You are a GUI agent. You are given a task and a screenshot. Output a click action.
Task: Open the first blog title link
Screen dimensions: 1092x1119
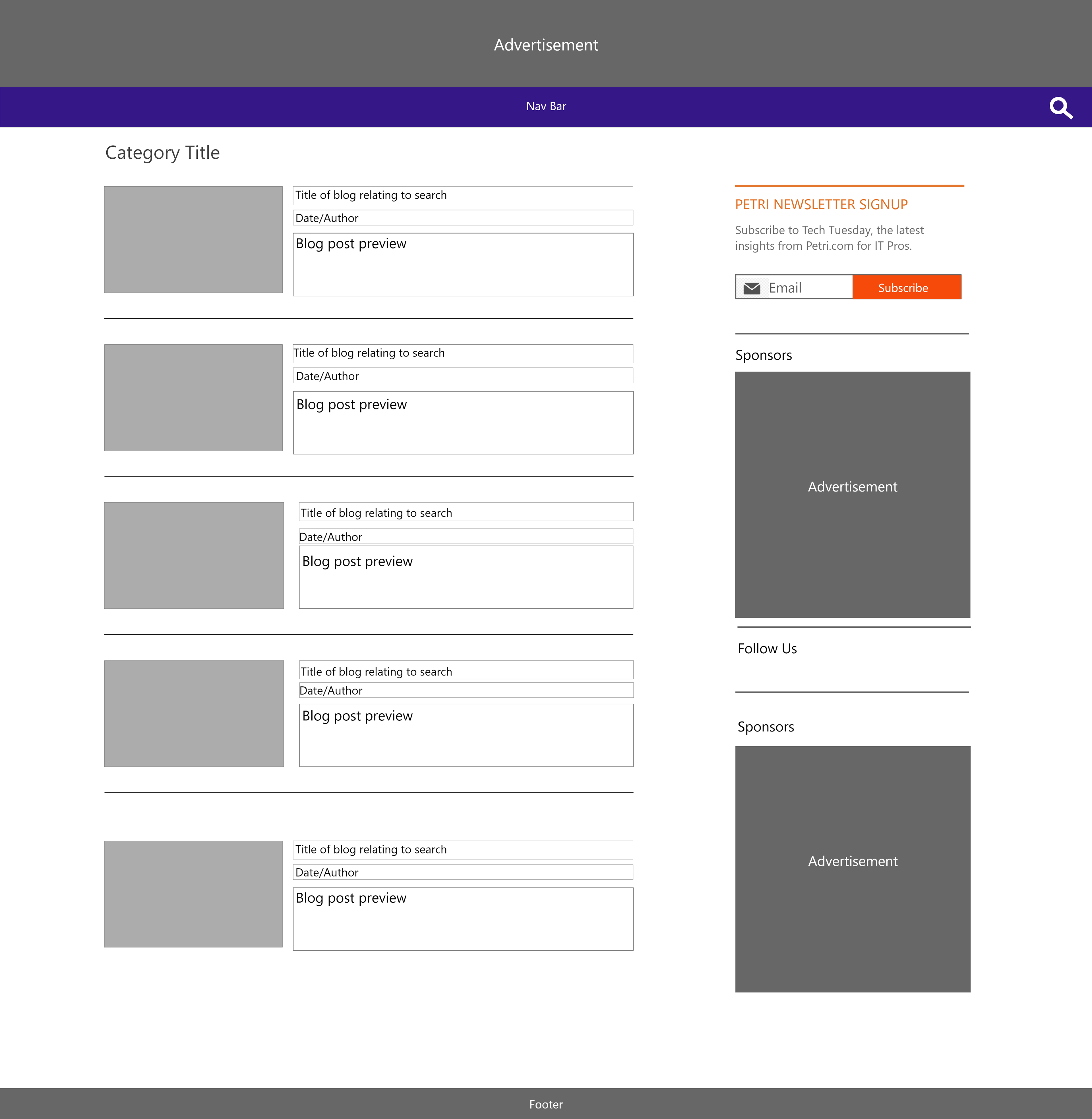coord(371,196)
